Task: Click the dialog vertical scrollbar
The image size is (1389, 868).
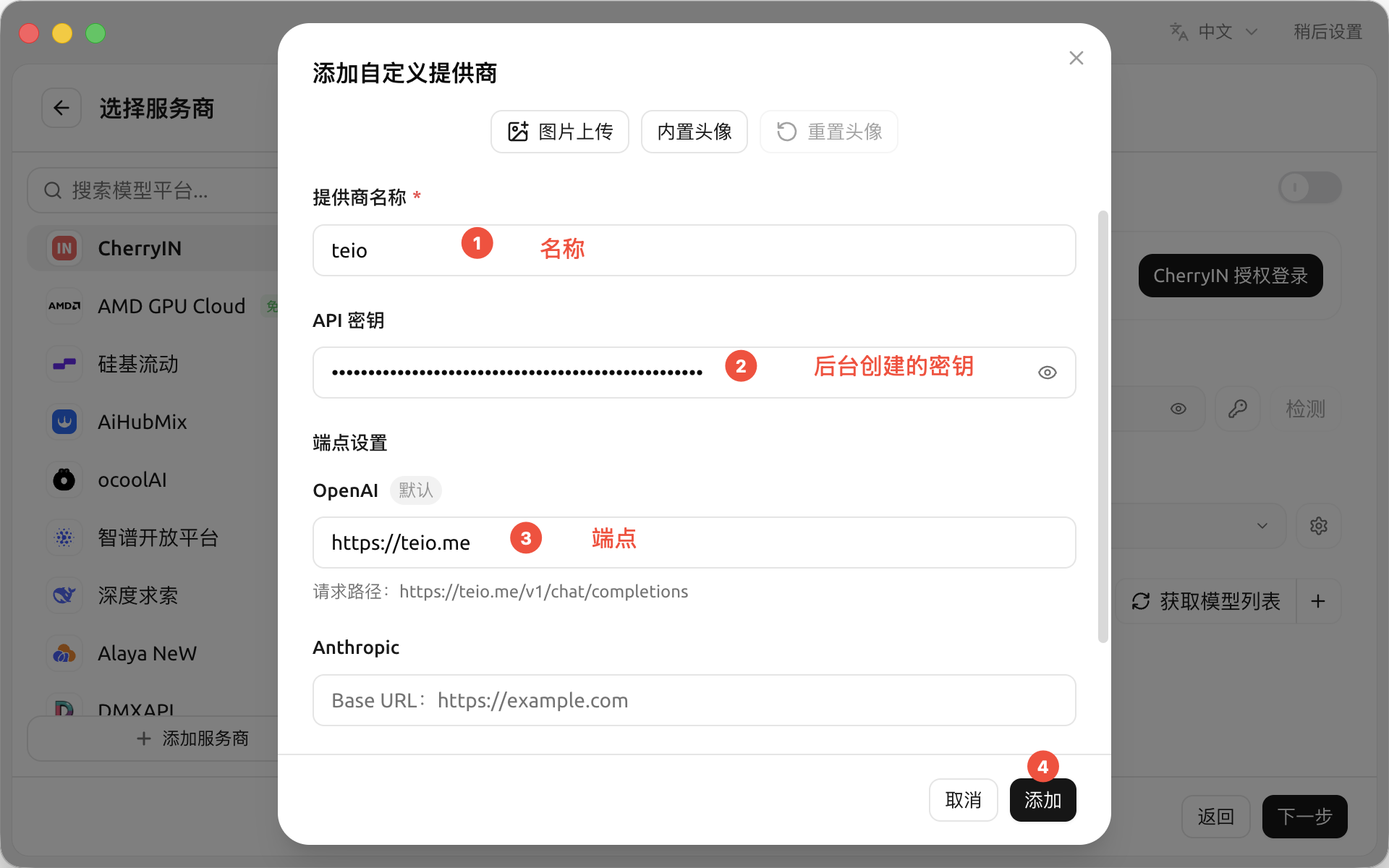Action: (x=1103, y=427)
